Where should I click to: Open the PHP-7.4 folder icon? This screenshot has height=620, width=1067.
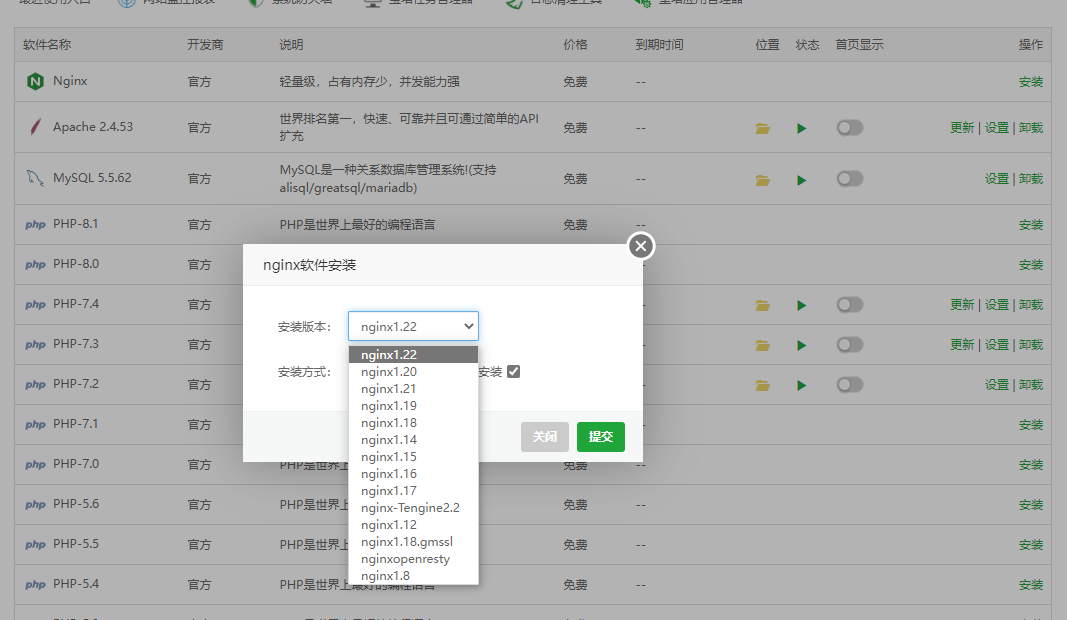762,306
